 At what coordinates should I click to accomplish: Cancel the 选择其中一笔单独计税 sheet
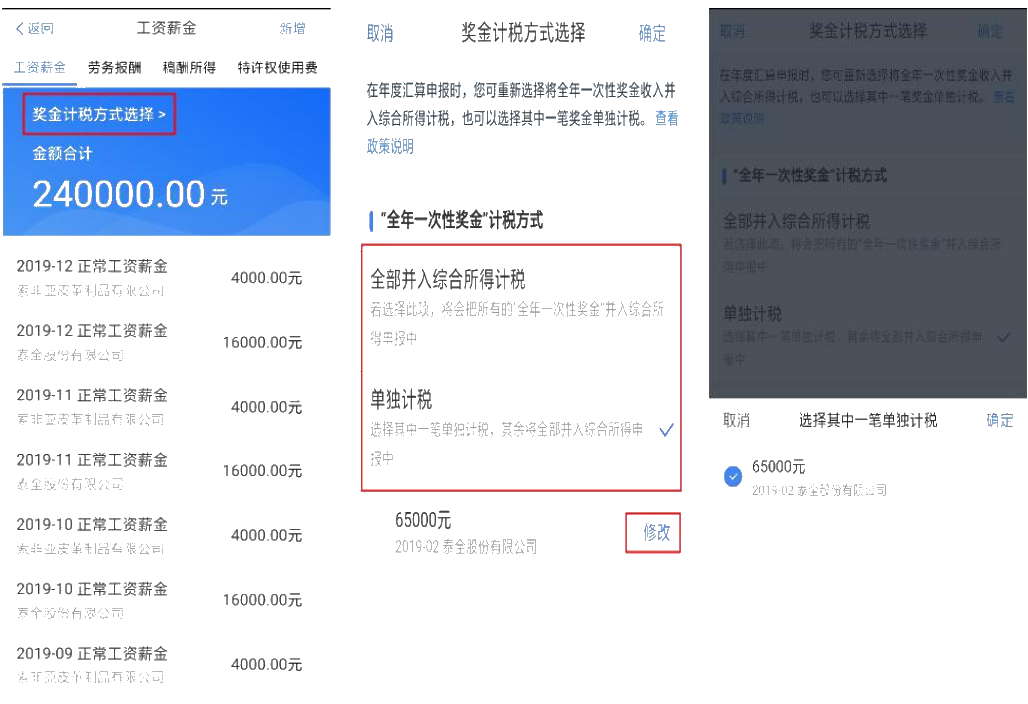[736, 420]
